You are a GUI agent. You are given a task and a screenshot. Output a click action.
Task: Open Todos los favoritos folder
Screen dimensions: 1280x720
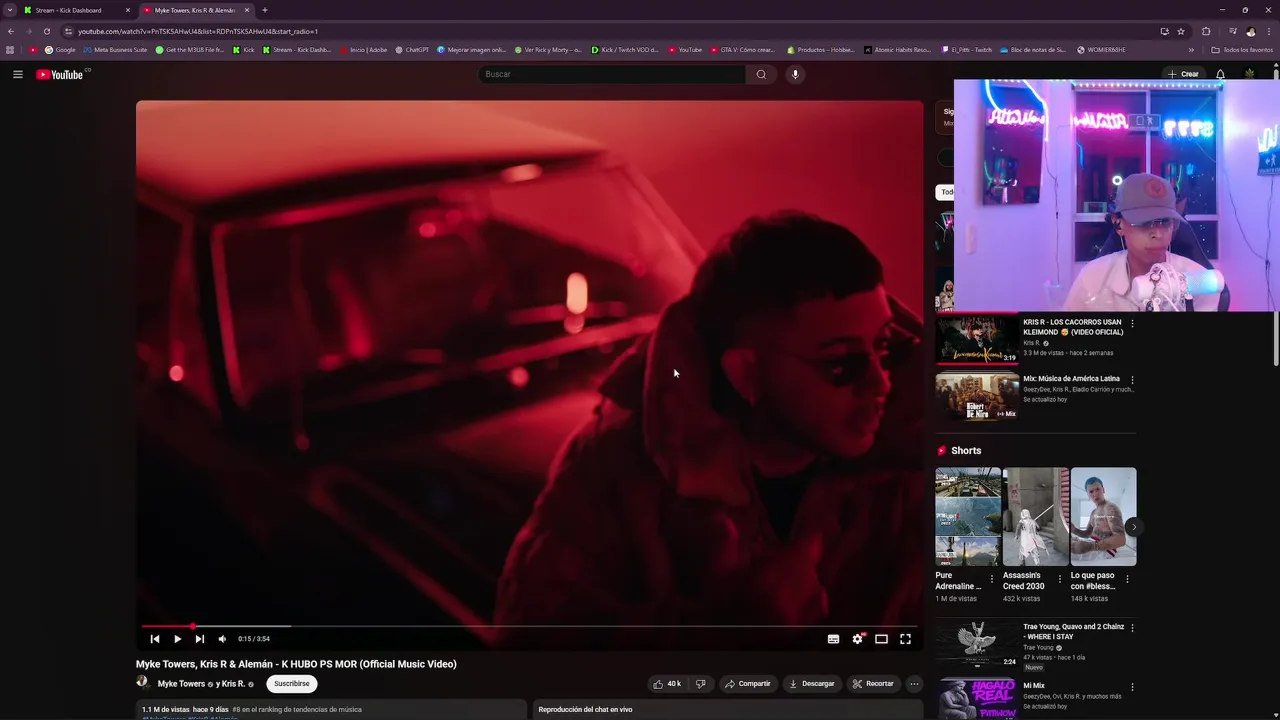(1242, 50)
